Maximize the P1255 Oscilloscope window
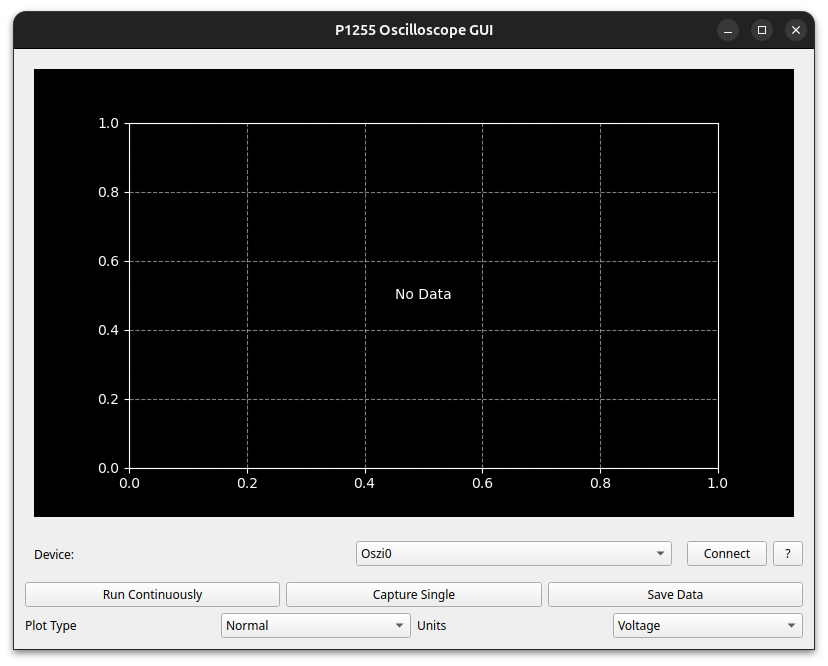Image resolution: width=828 pixels, height=666 pixels. tap(762, 30)
